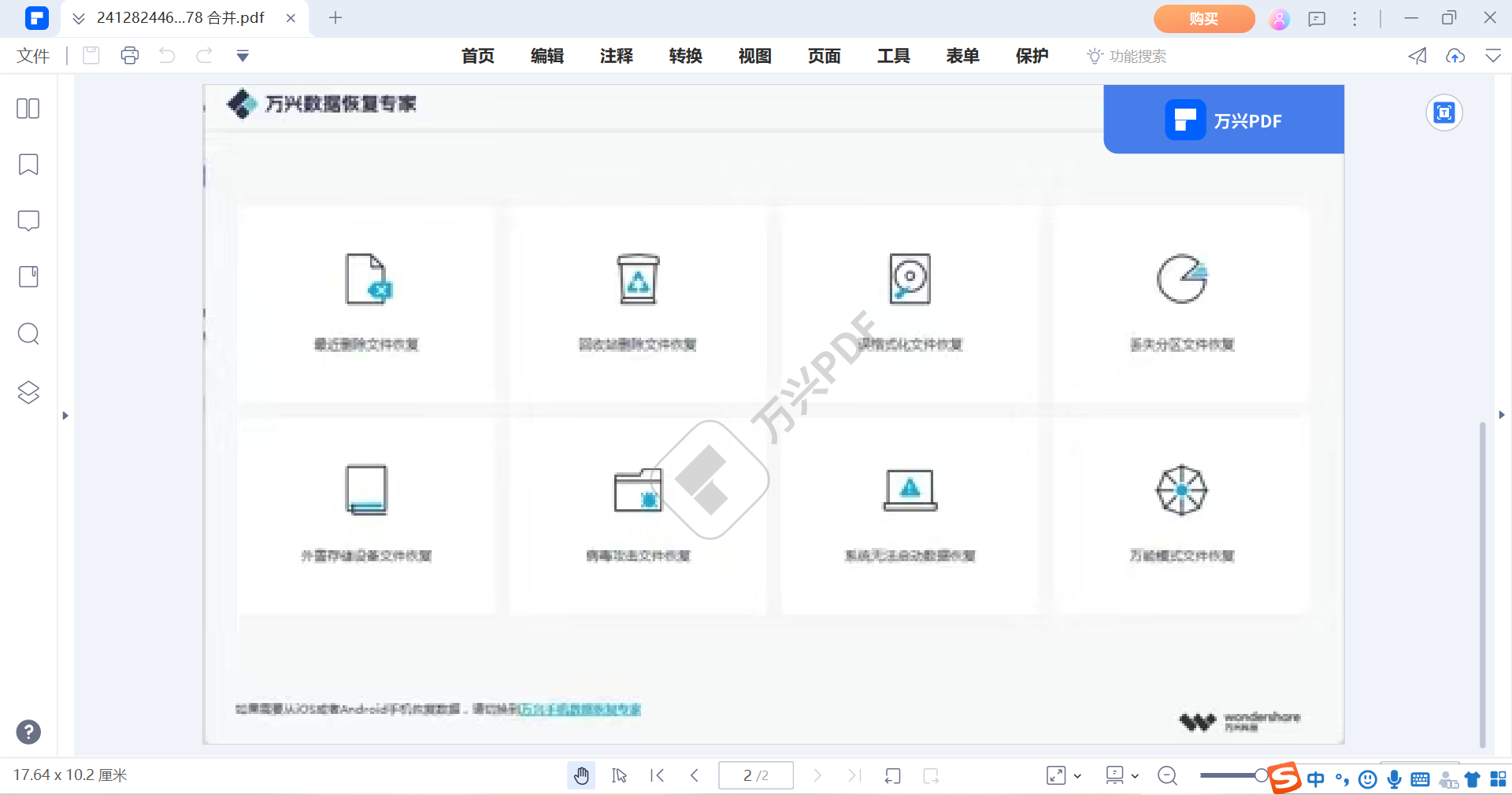Enable the Sogou voice input microphone
The image size is (1512, 795).
click(x=1394, y=779)
